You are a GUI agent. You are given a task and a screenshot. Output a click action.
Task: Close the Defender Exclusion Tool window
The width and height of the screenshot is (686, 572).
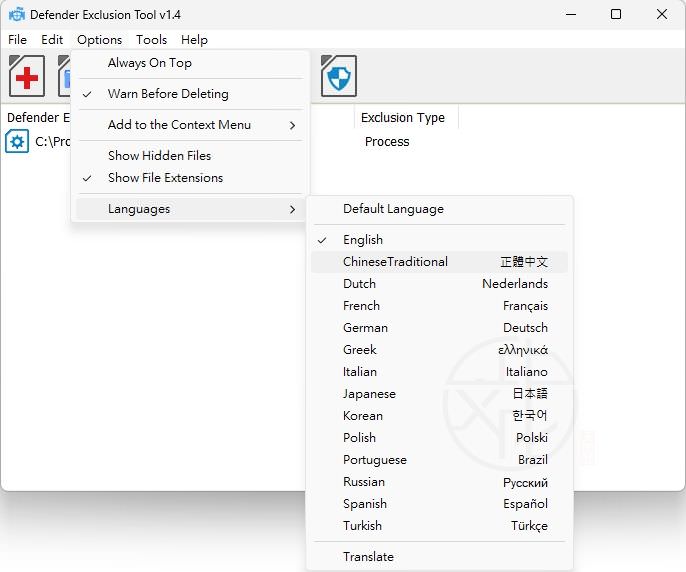tap(662, 14)
